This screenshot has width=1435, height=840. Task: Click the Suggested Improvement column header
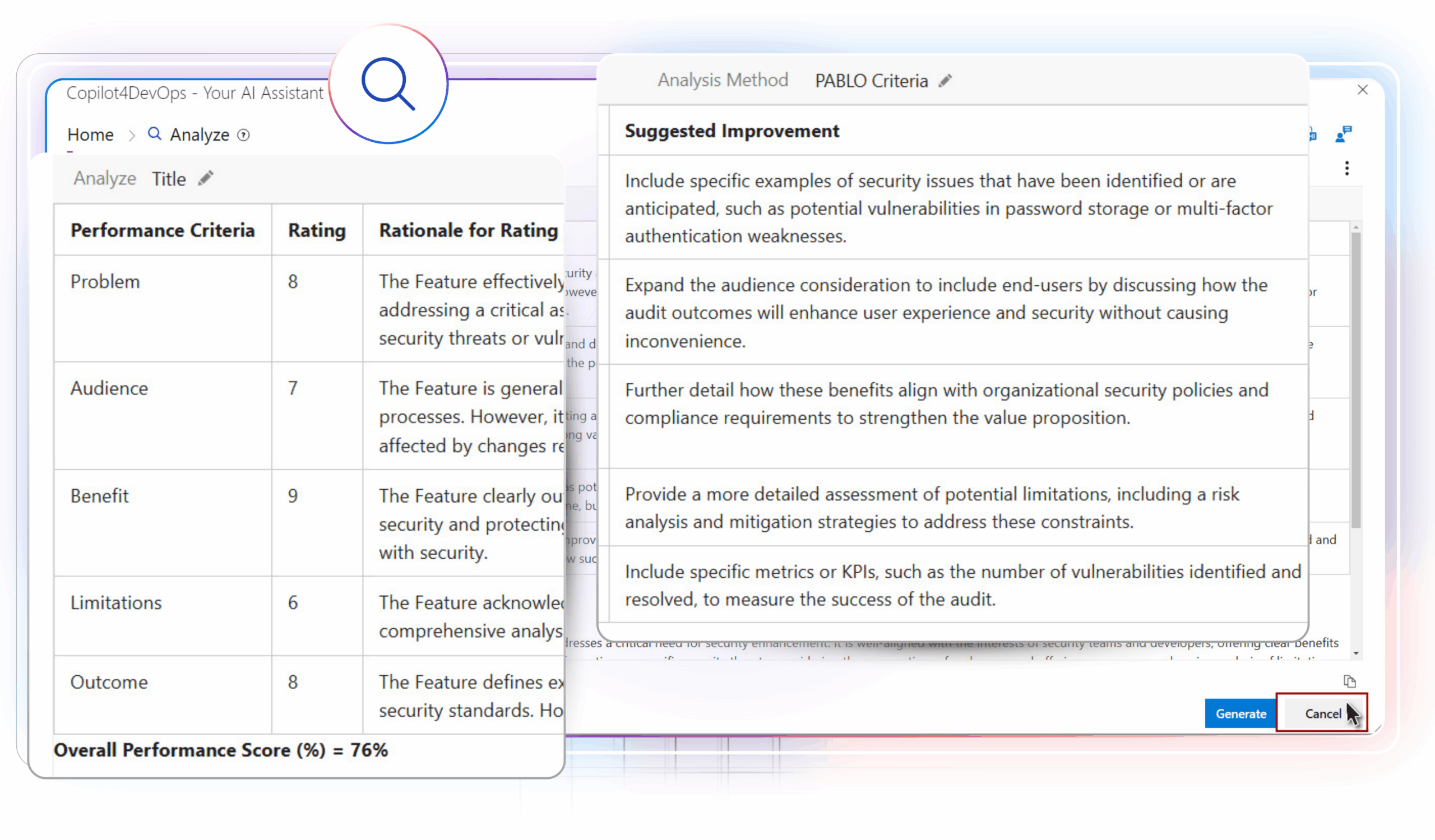coord(732,131)
